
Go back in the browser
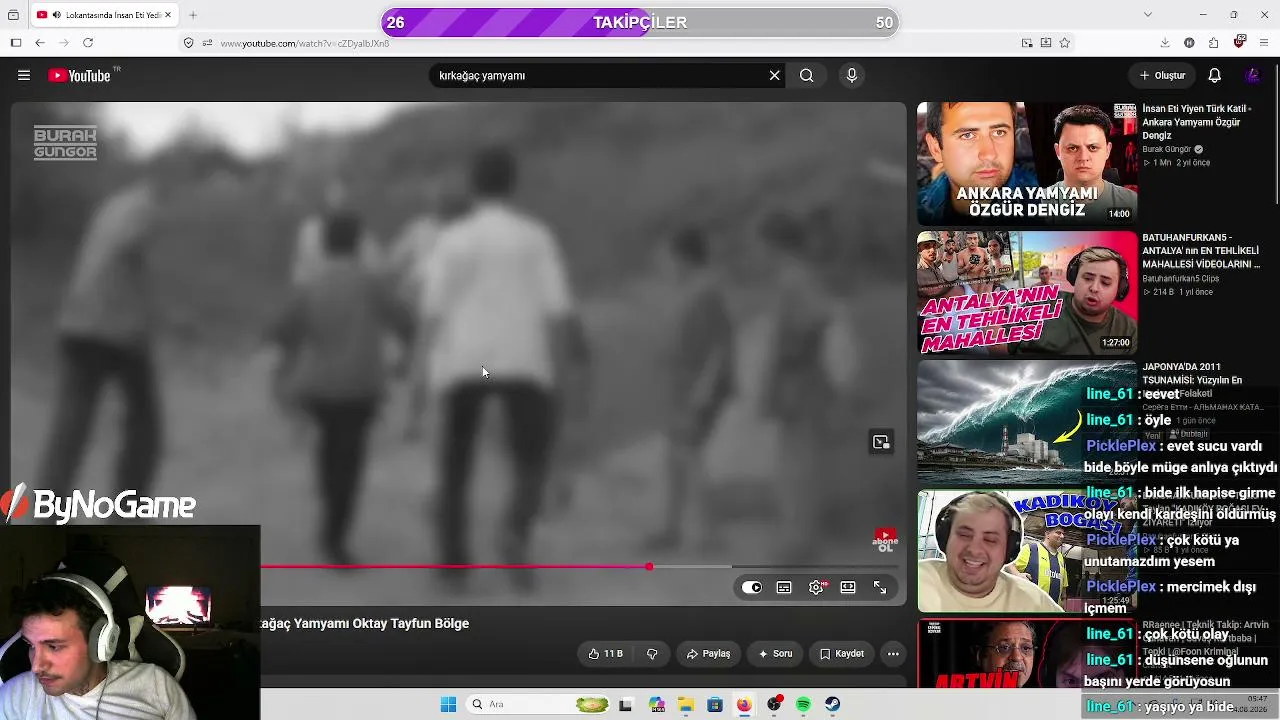click(39, 43)
